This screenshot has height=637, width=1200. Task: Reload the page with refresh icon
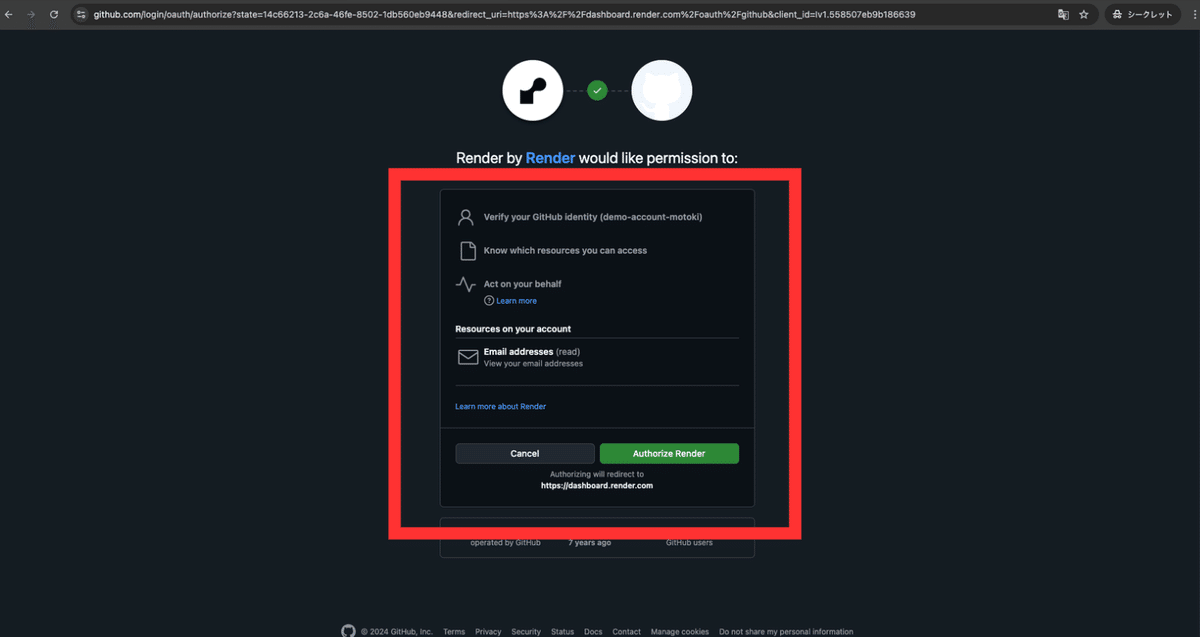click(54, 15)
